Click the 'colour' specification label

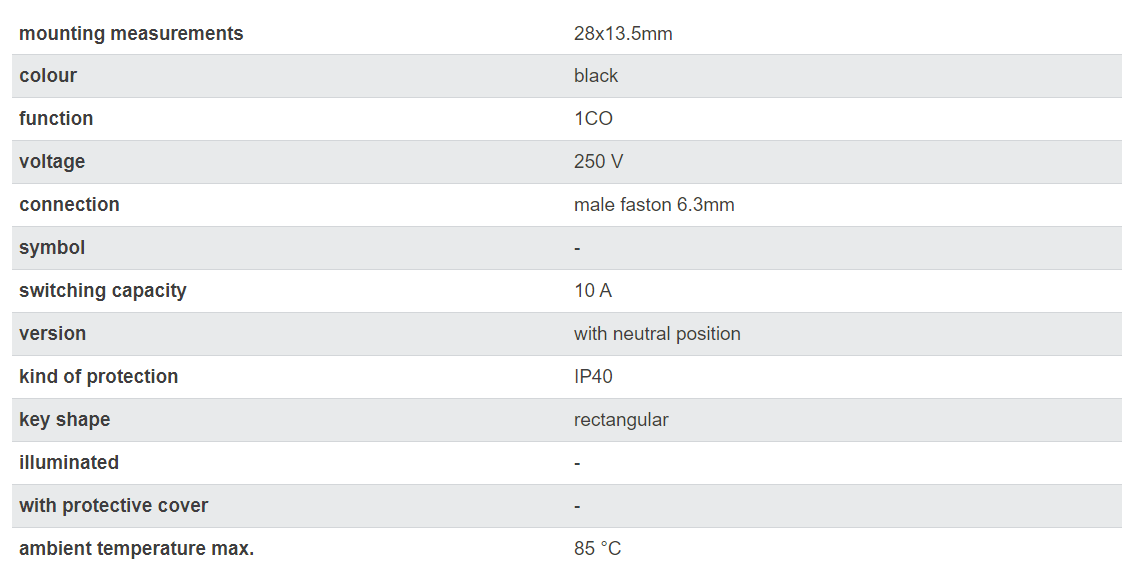(x=48, y=76)
